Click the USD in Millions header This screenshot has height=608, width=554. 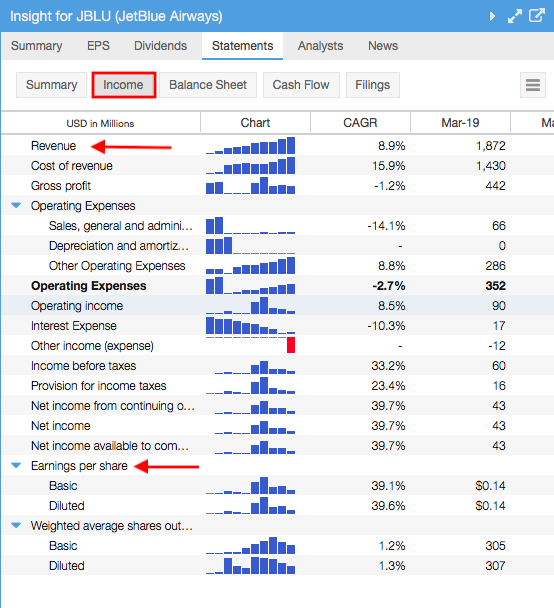pyautogui.click(x=100, y=123)
